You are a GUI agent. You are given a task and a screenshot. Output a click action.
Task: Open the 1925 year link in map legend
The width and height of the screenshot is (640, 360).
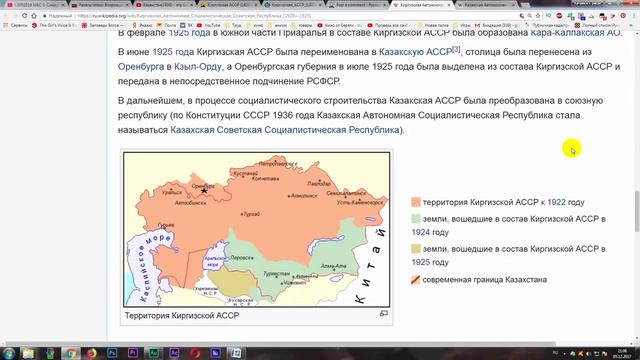(420, 262)
